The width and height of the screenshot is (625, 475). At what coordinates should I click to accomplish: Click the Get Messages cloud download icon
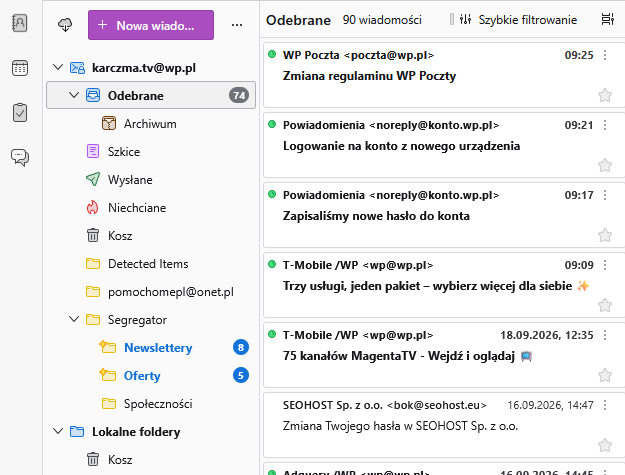pos(65,25)
